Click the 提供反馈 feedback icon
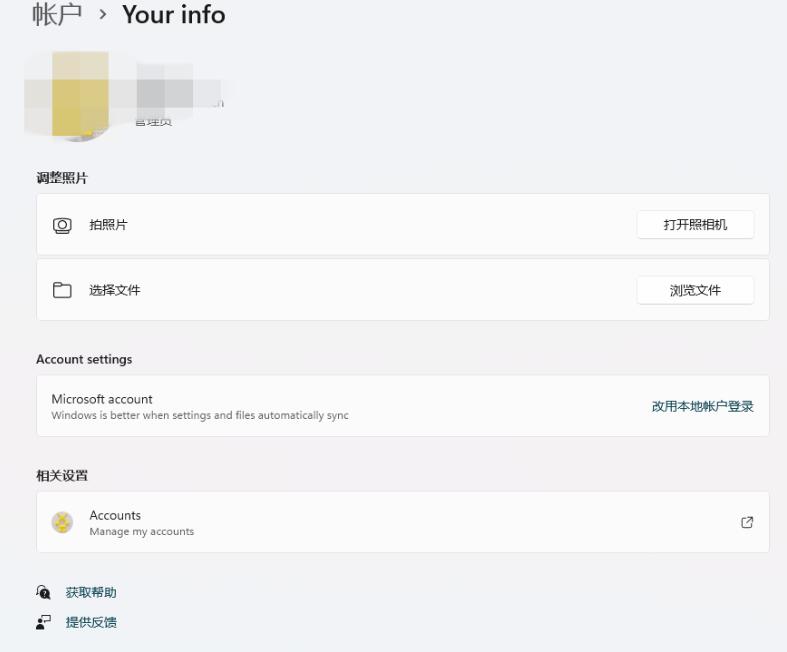Image resolution: width=787 pixels, height=652 pixels. 44,622
